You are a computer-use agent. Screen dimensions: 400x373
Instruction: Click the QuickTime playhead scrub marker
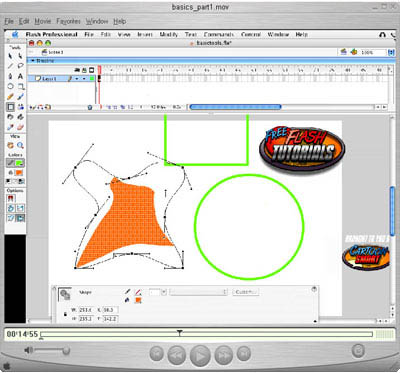180,333
